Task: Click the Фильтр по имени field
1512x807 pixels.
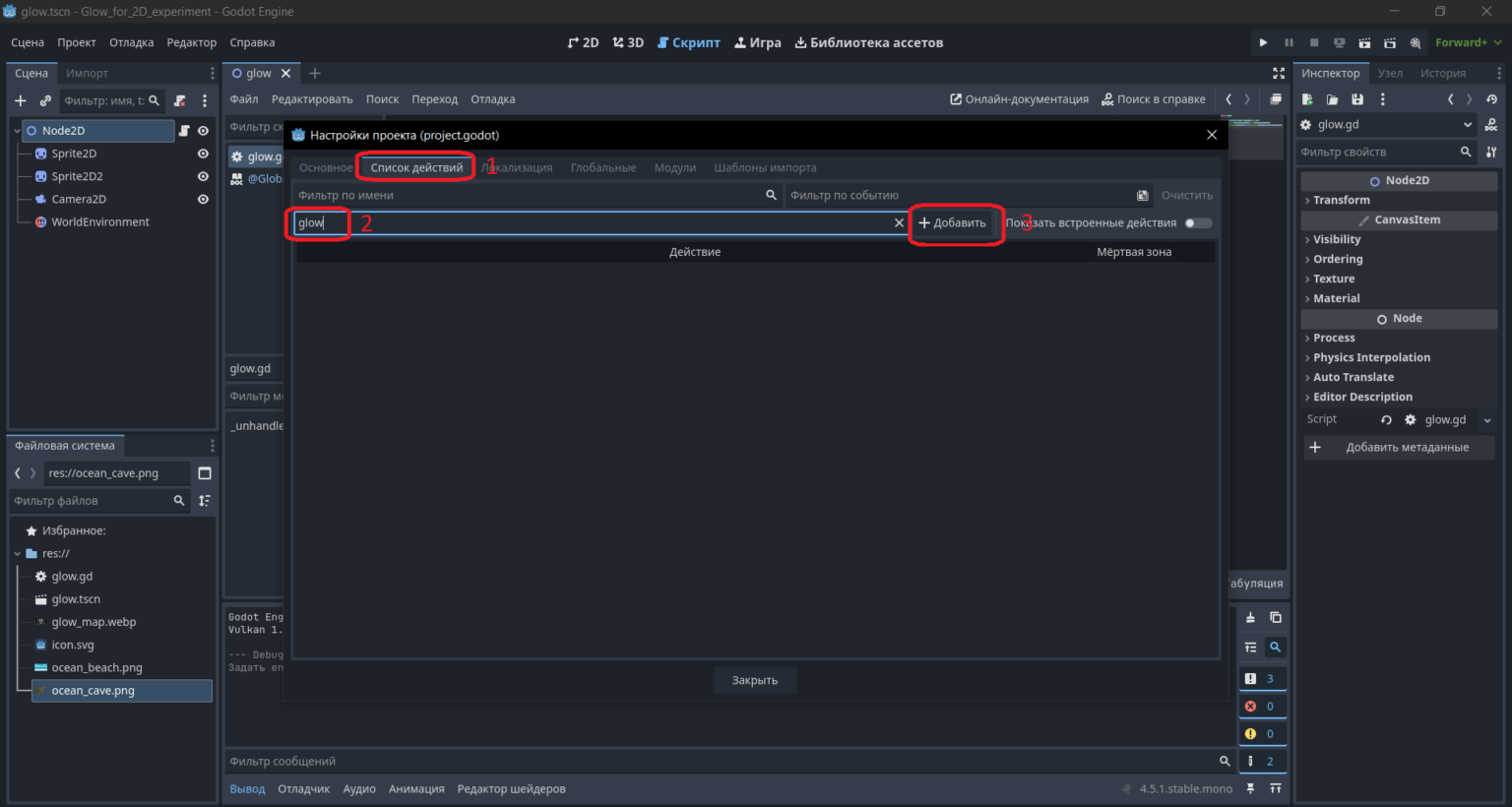Action: pos(537,195)
